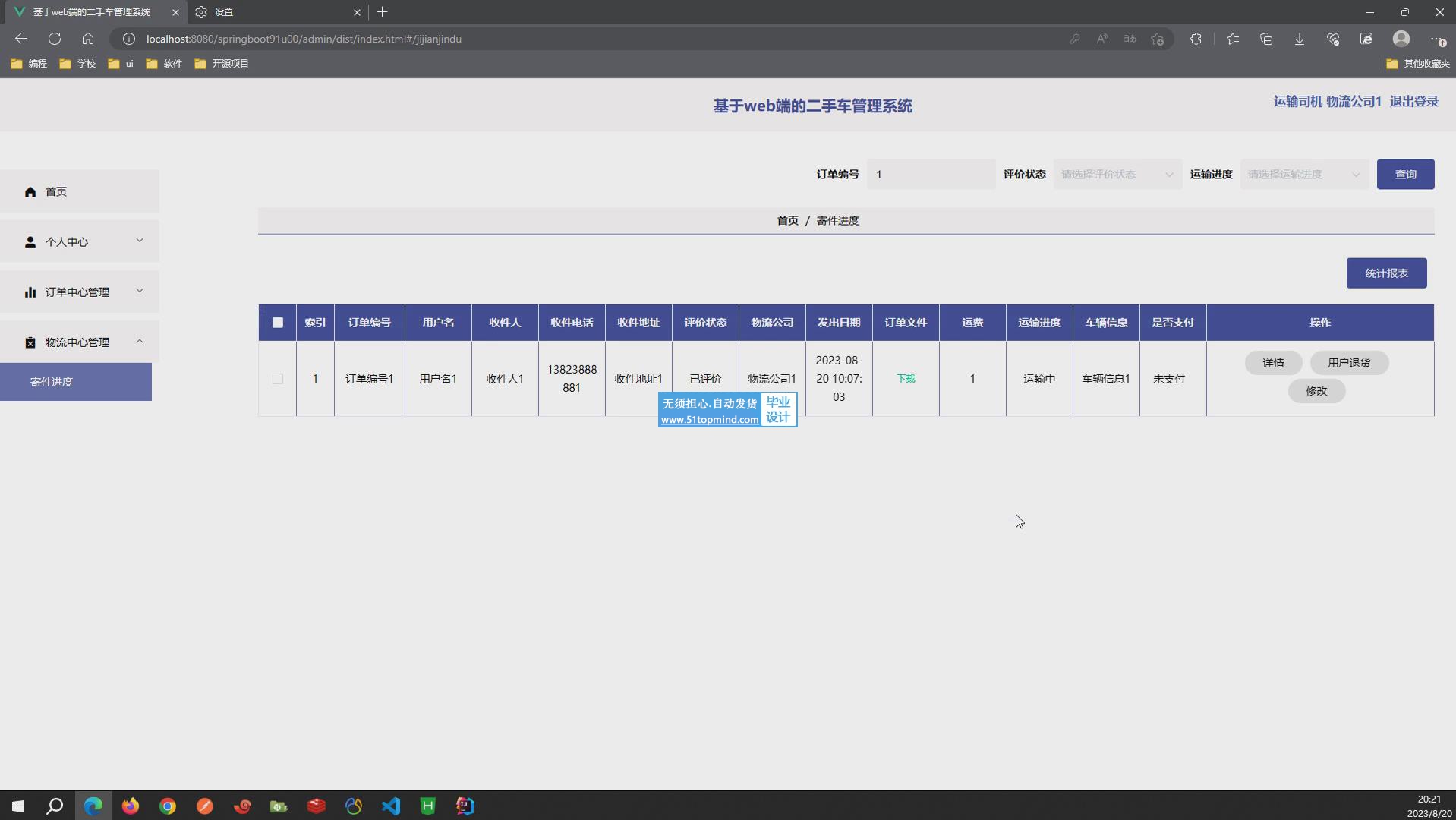
Task: Open the 编程 bookmark folder
Action: (29, 64)
